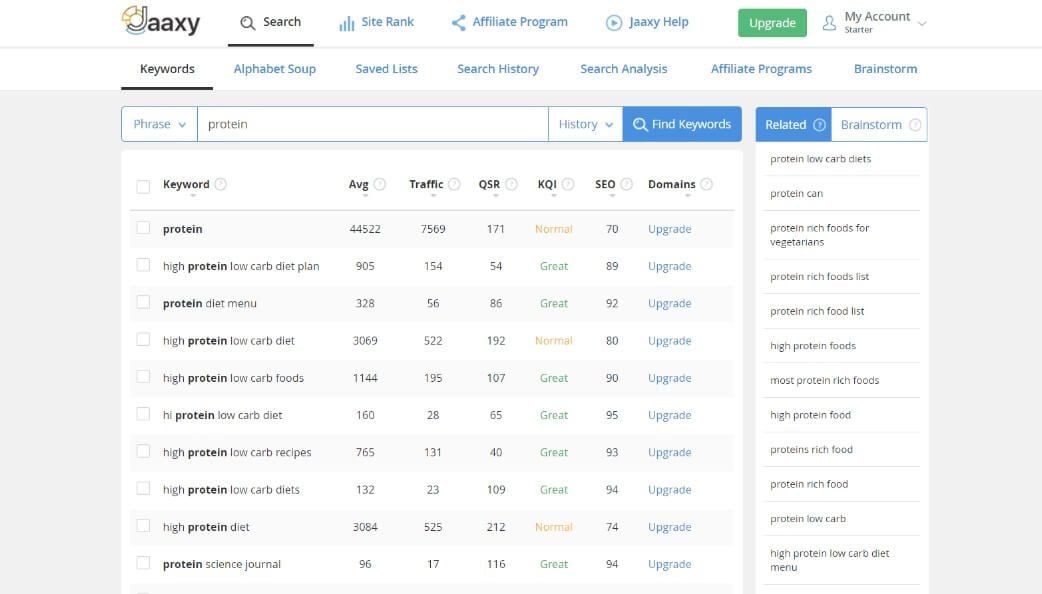Screen dimensions: 1042x594
Task: Select the 'high protein low carb foods' checkbox
Action: click(x=143, y=377)
